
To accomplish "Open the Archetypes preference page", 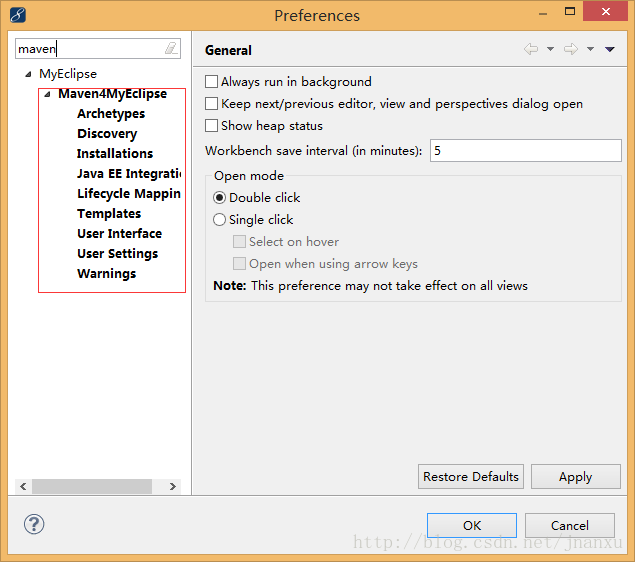I will tap(111, 114).
